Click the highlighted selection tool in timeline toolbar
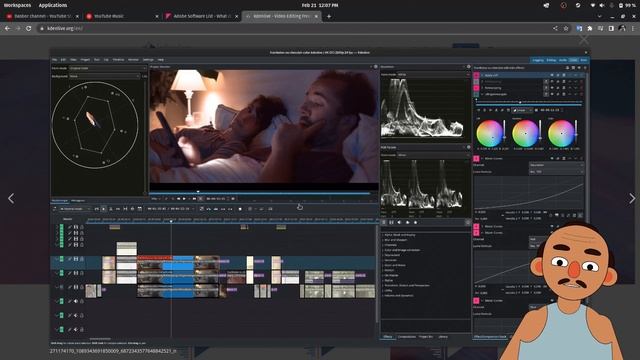The image size is (640, 360). coord(104,209)
